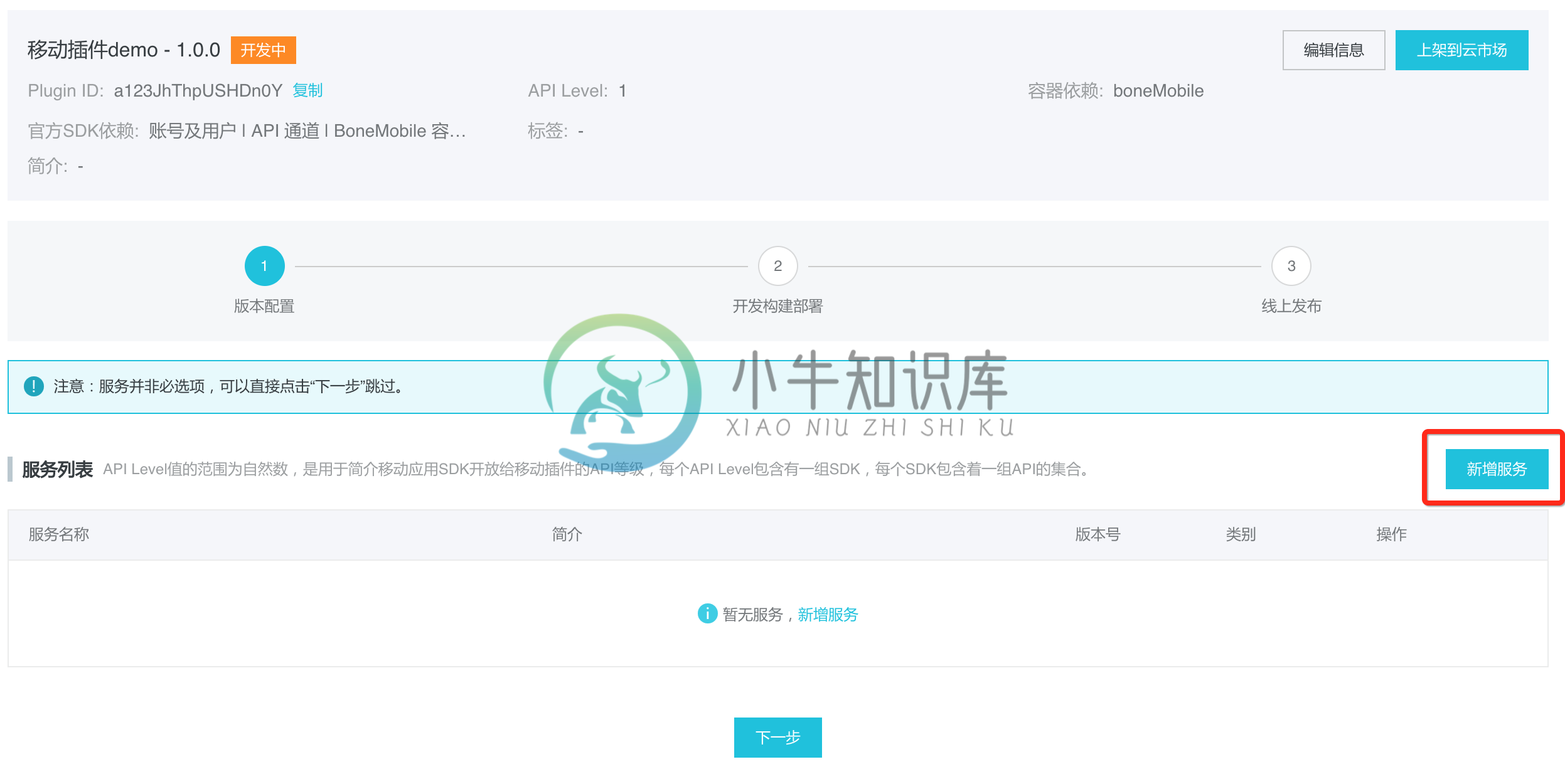This screenshot has width=1565, height=784.
Task: Click the 上架到云市场 button
Action: (1461, 50)
